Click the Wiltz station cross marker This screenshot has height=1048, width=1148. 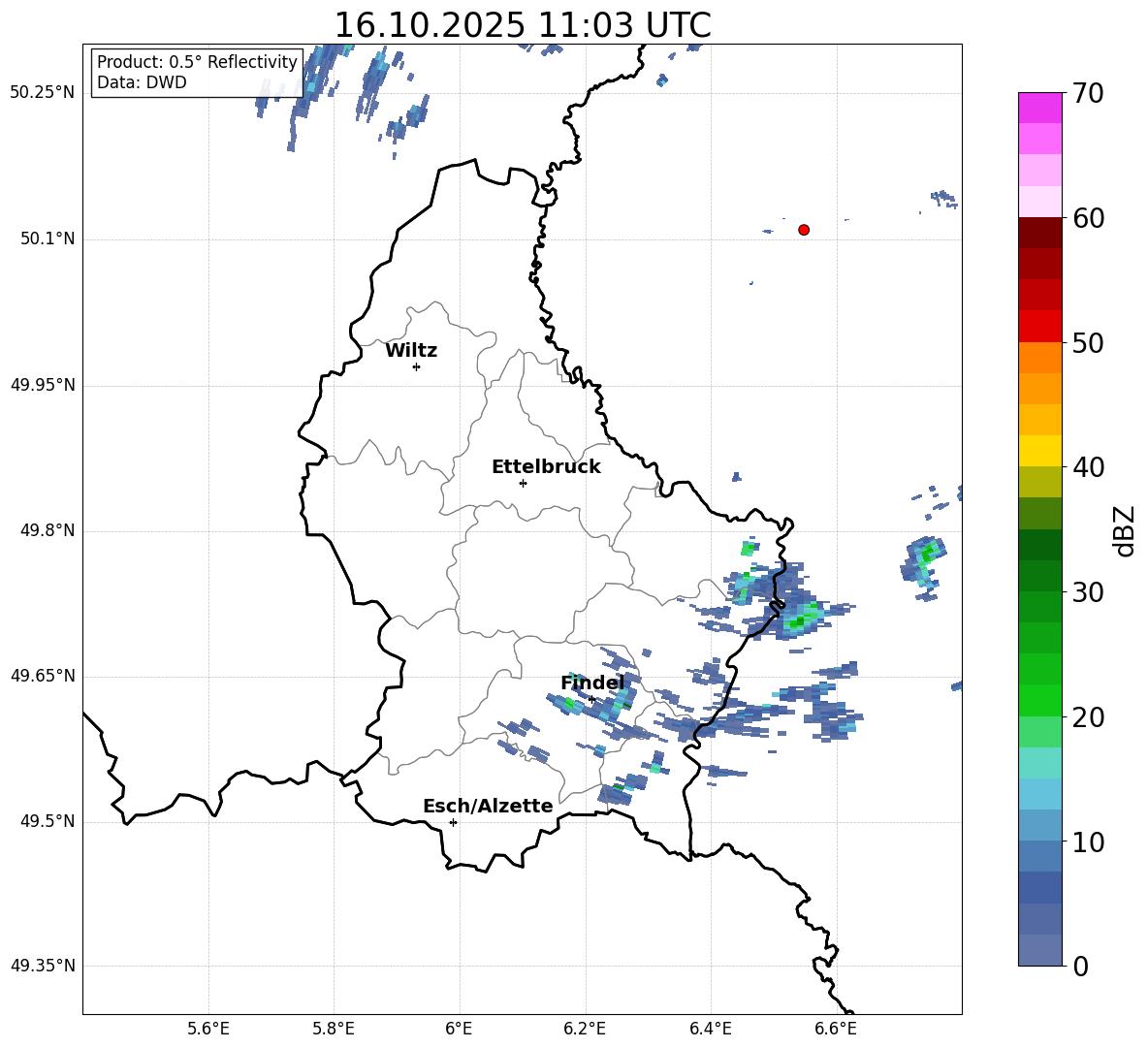[417, 366]
